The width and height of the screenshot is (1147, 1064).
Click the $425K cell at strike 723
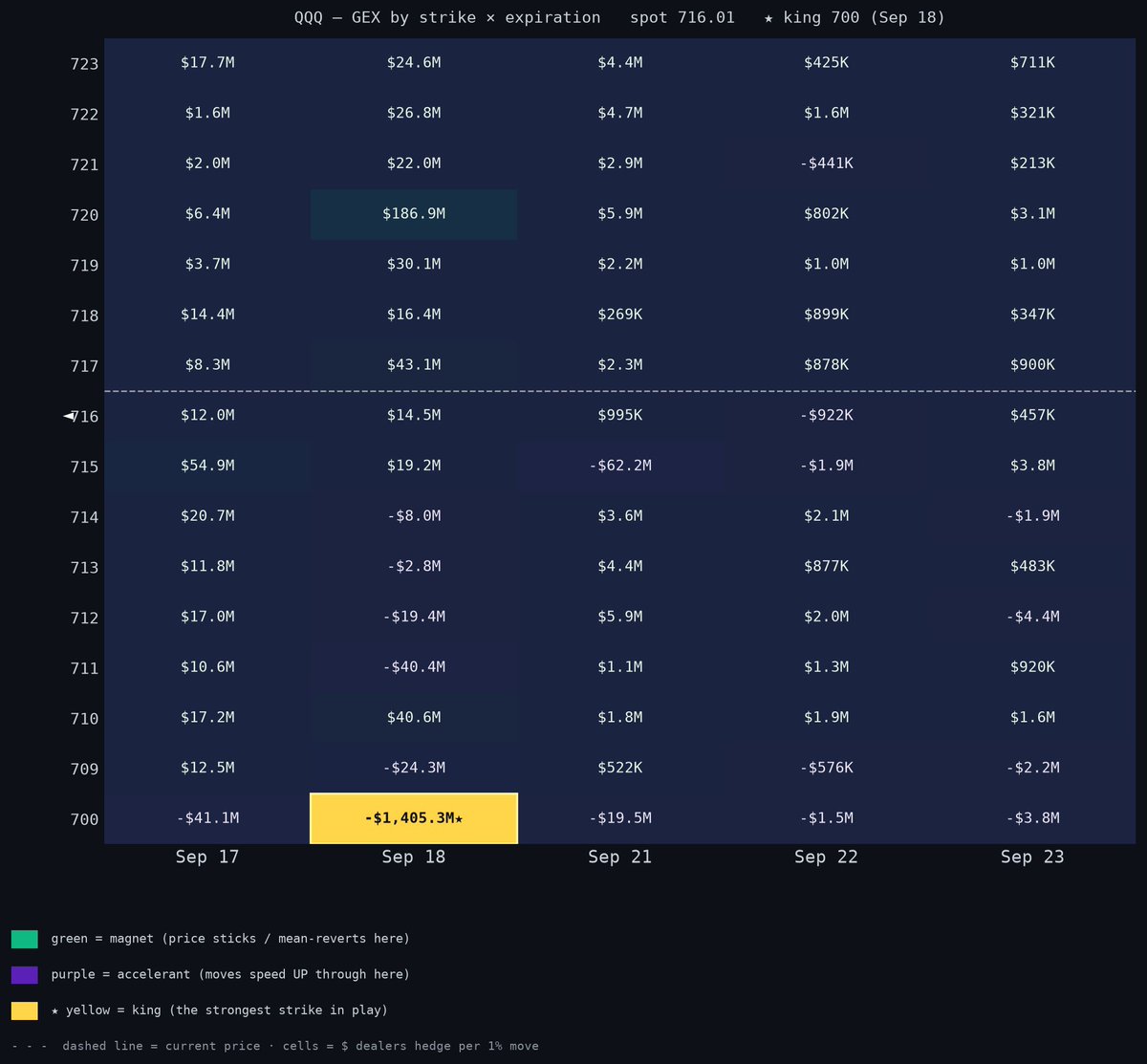pyautogui.click(x=827, y=63)
